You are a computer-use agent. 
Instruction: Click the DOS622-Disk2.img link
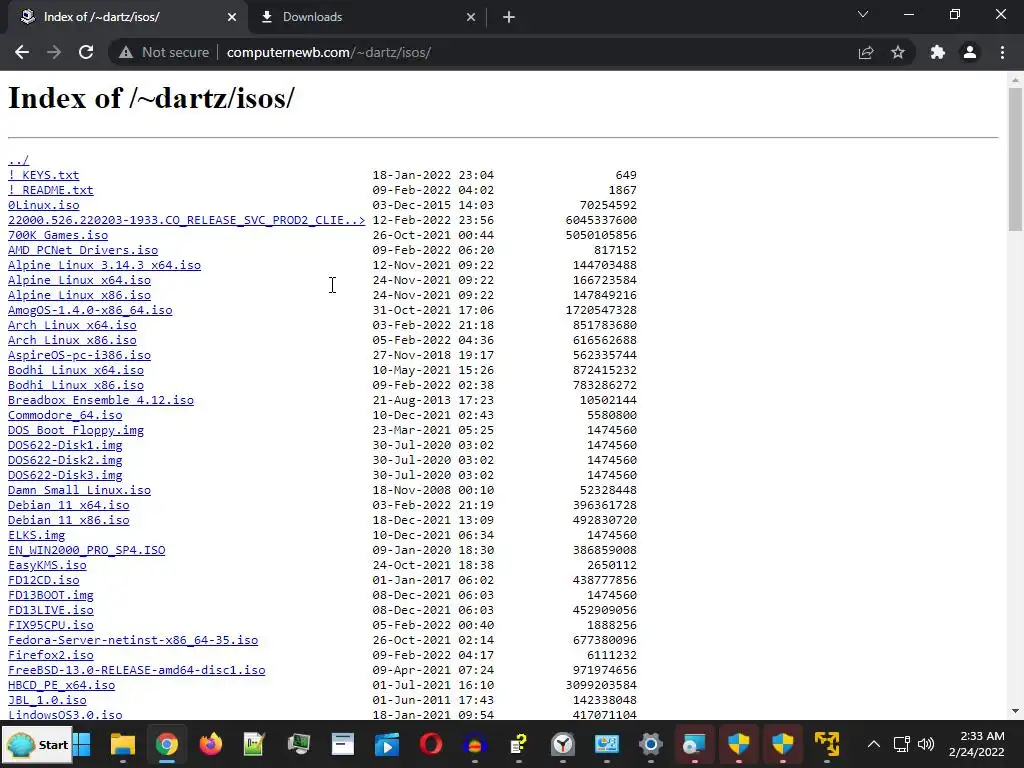tap(65, 460)
